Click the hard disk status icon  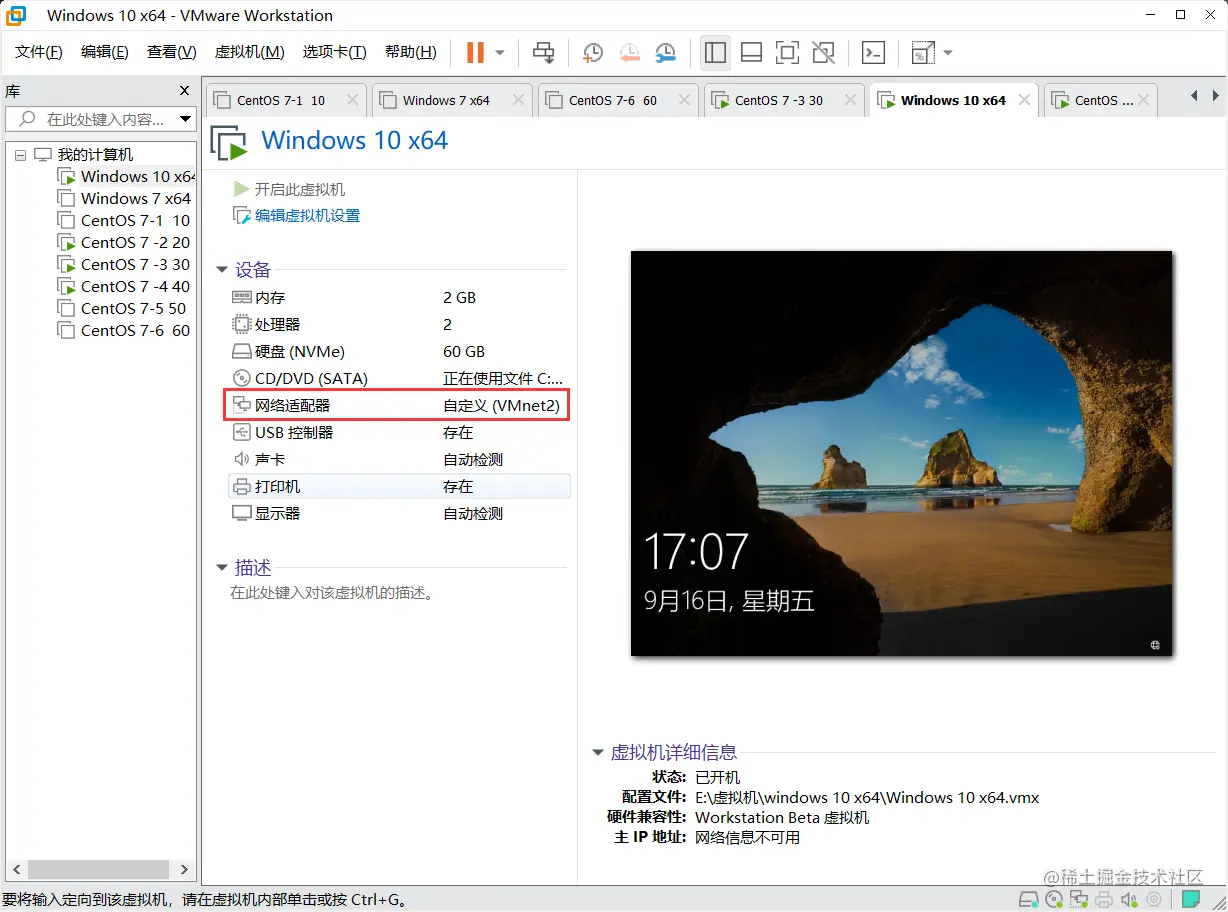pyautogui.click(x=1028, y=900)
